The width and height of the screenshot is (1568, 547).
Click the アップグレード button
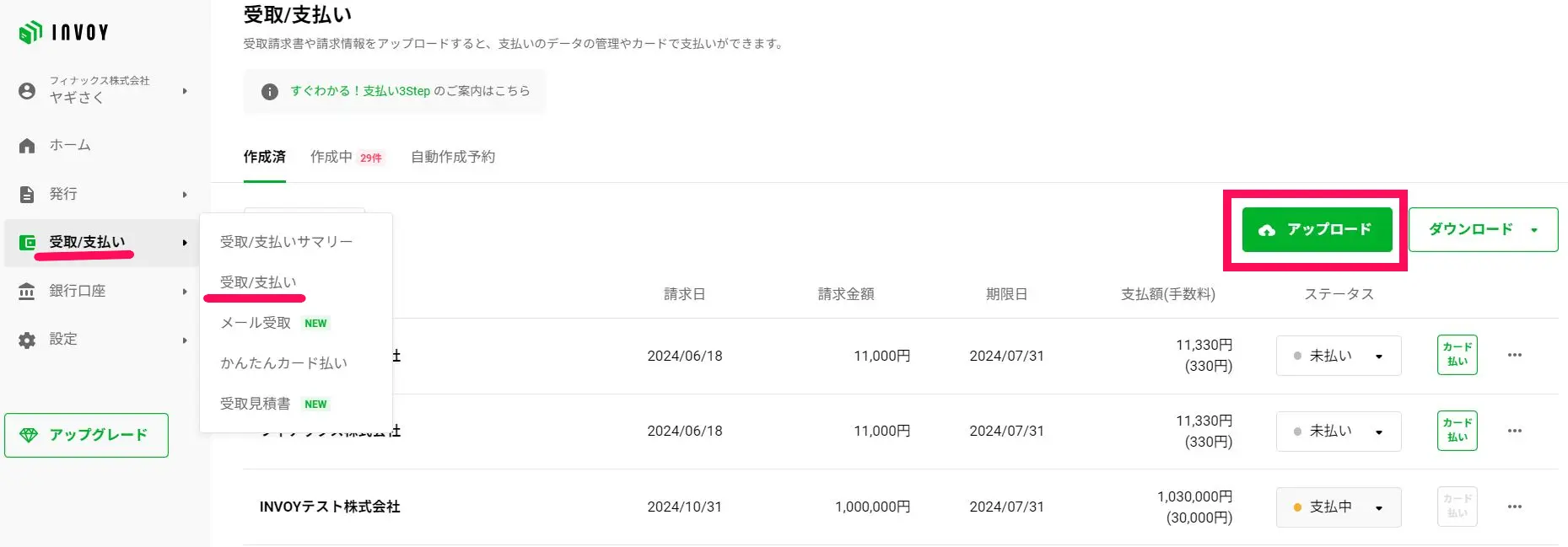(86, 435)
